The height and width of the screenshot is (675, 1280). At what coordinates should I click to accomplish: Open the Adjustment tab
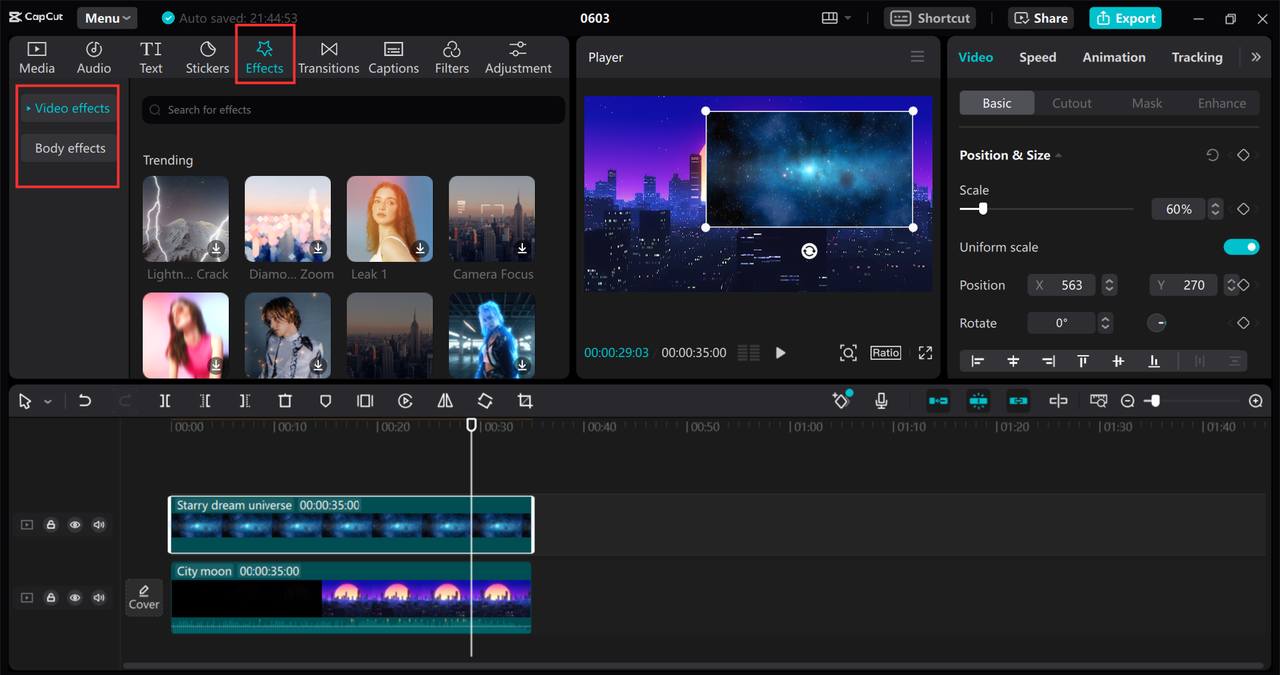(518, 58)
